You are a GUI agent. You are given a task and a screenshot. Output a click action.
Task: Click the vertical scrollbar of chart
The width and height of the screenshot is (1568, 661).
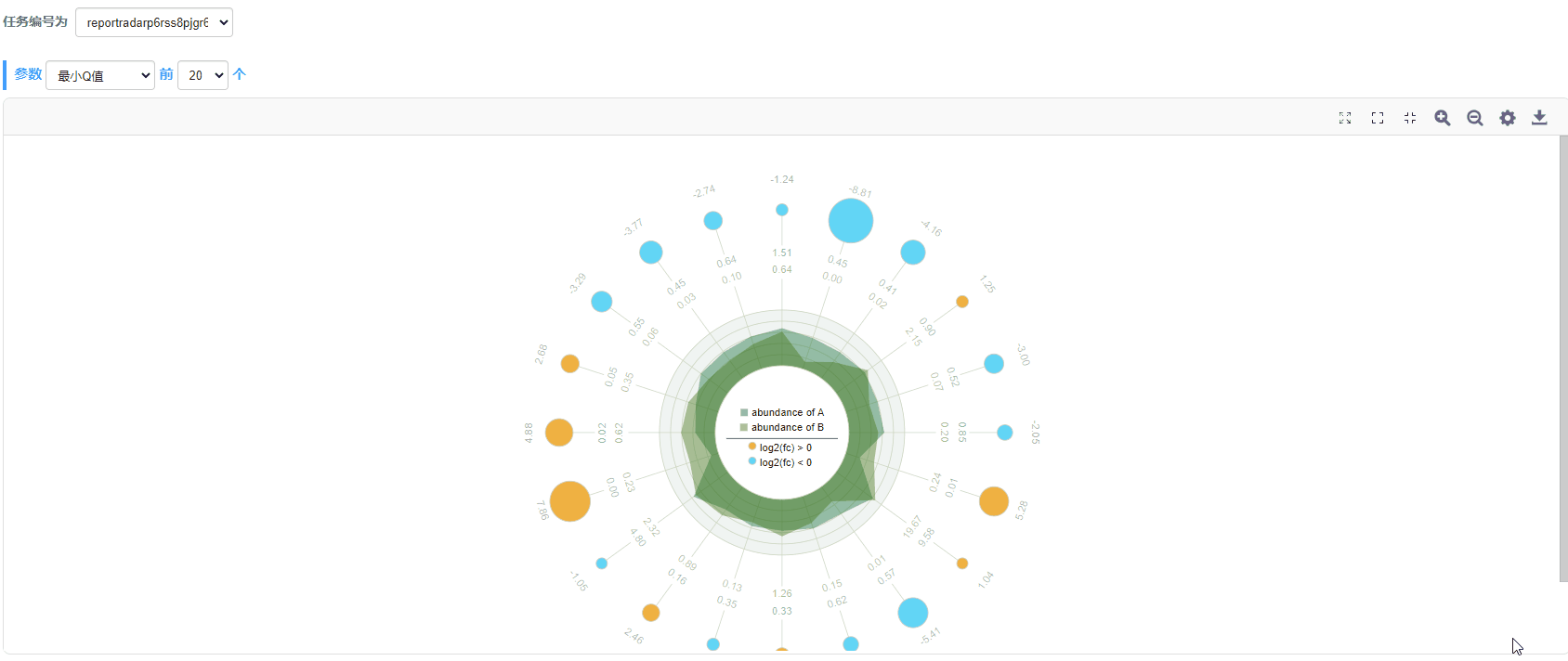(1563, 358)
